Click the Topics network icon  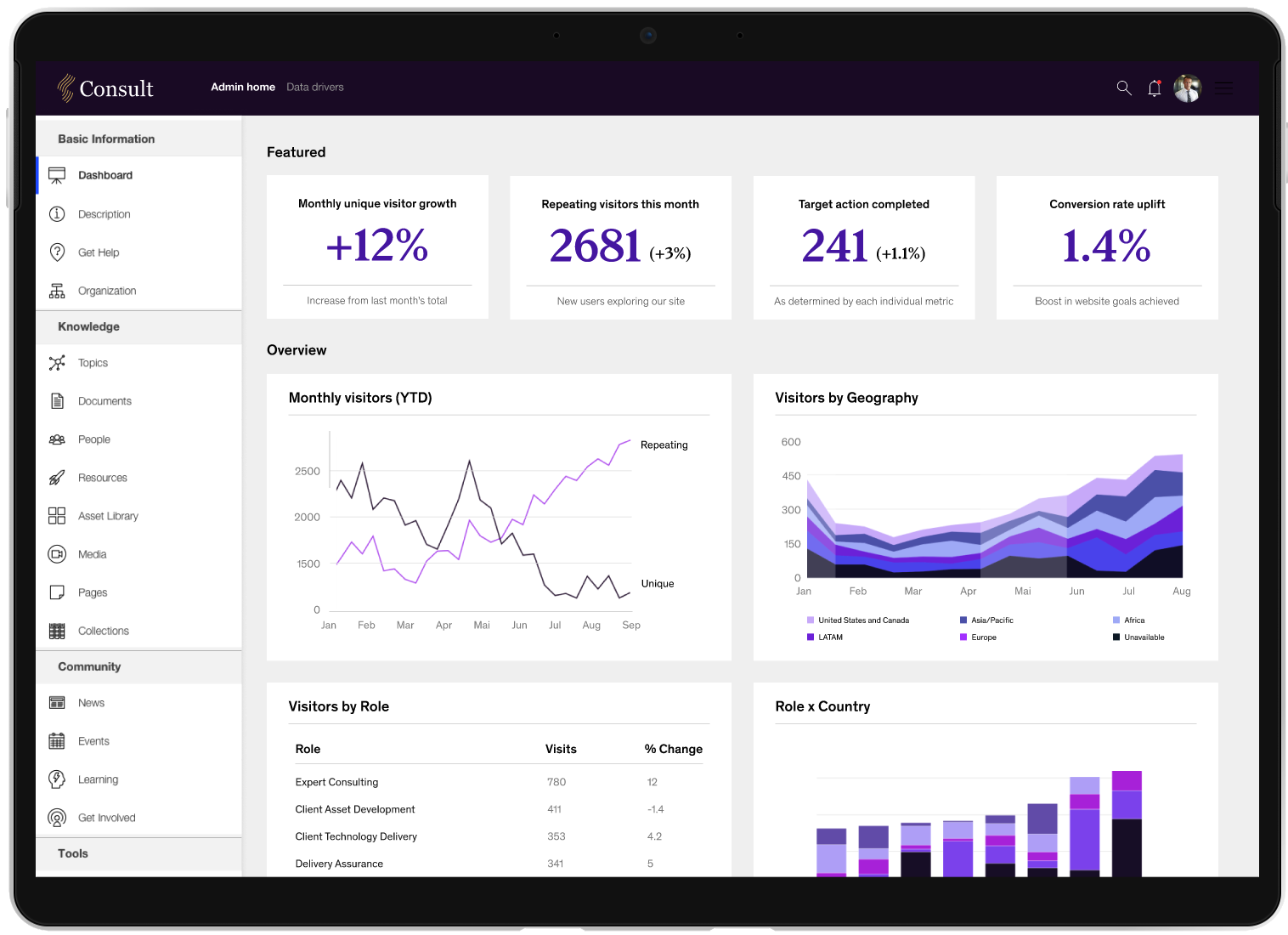click(x=57, y=363)
